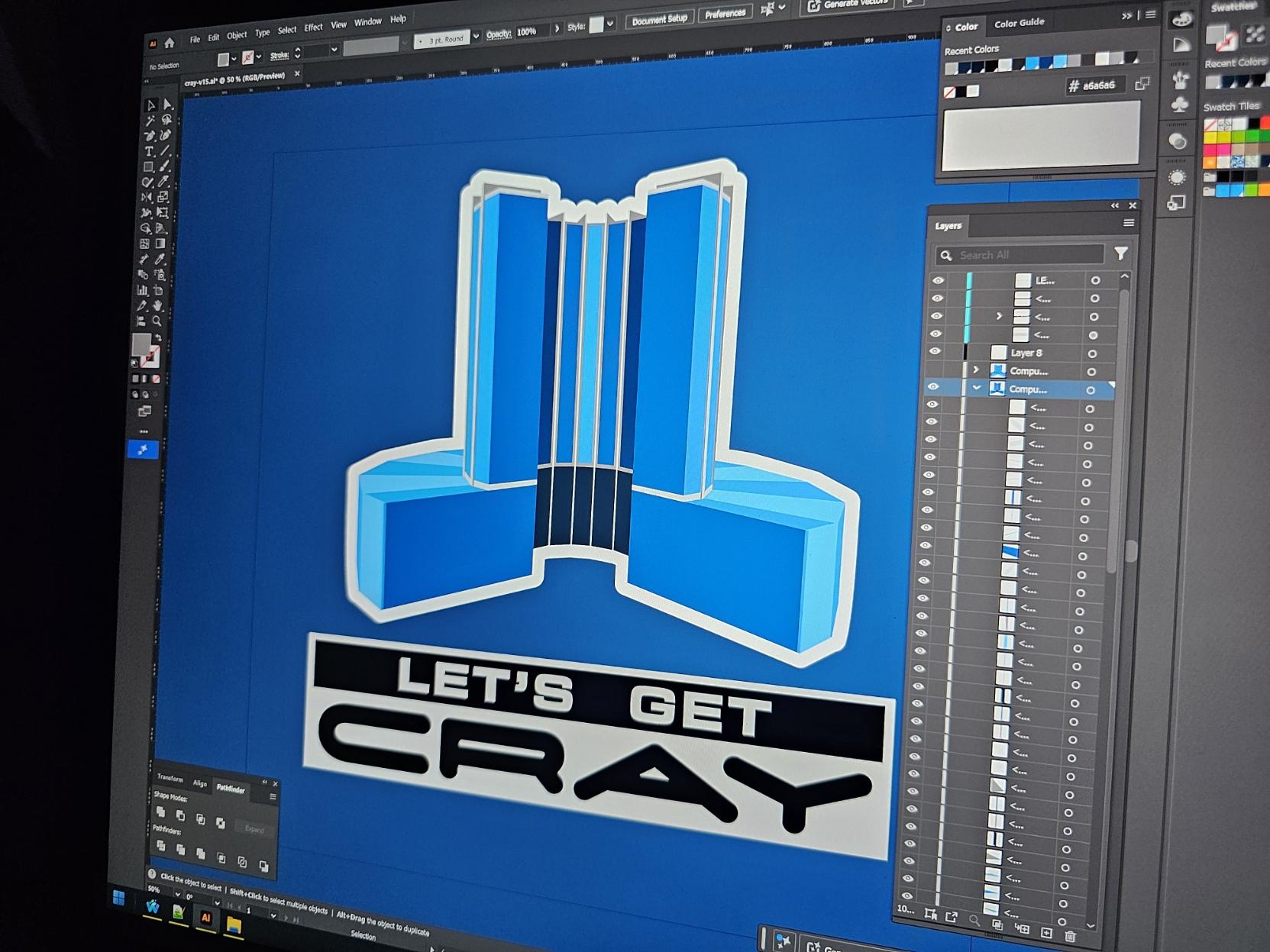Switch to the Color Guide tab
Screen dimensions: 1270x952
(1019, 23)
